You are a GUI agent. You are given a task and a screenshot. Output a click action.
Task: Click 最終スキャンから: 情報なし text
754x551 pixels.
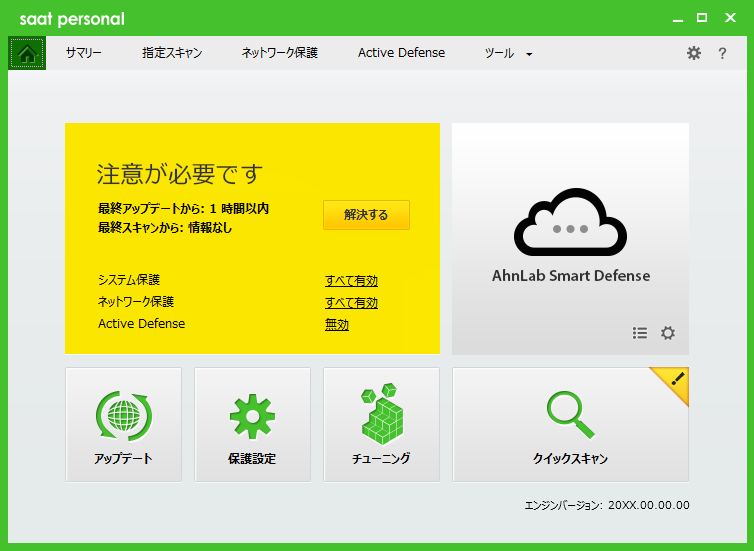pos(165,227)
